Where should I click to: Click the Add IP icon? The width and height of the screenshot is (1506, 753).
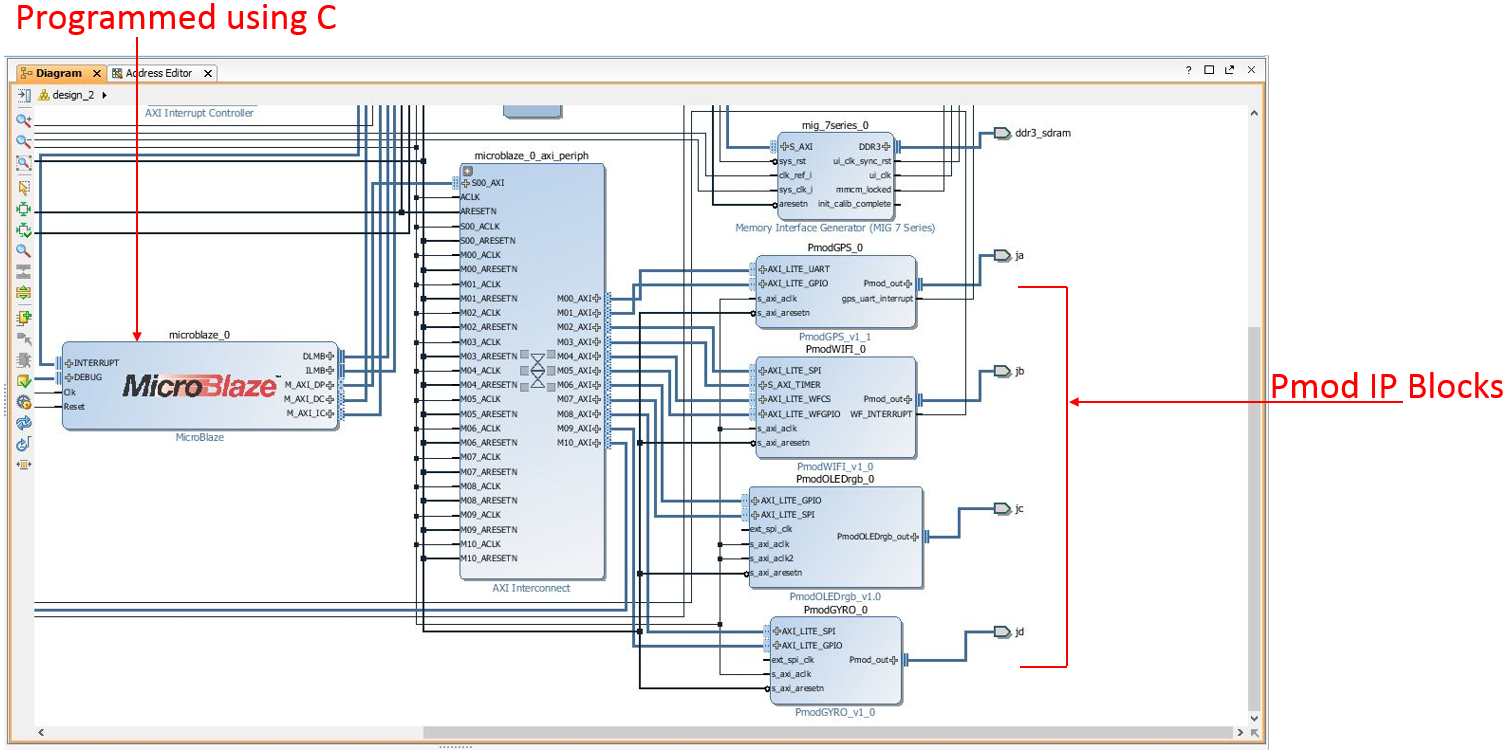pos(24,318)
